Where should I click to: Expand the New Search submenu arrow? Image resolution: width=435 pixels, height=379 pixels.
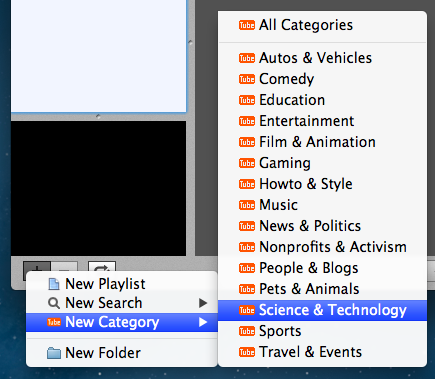click(x=203, y=303)
